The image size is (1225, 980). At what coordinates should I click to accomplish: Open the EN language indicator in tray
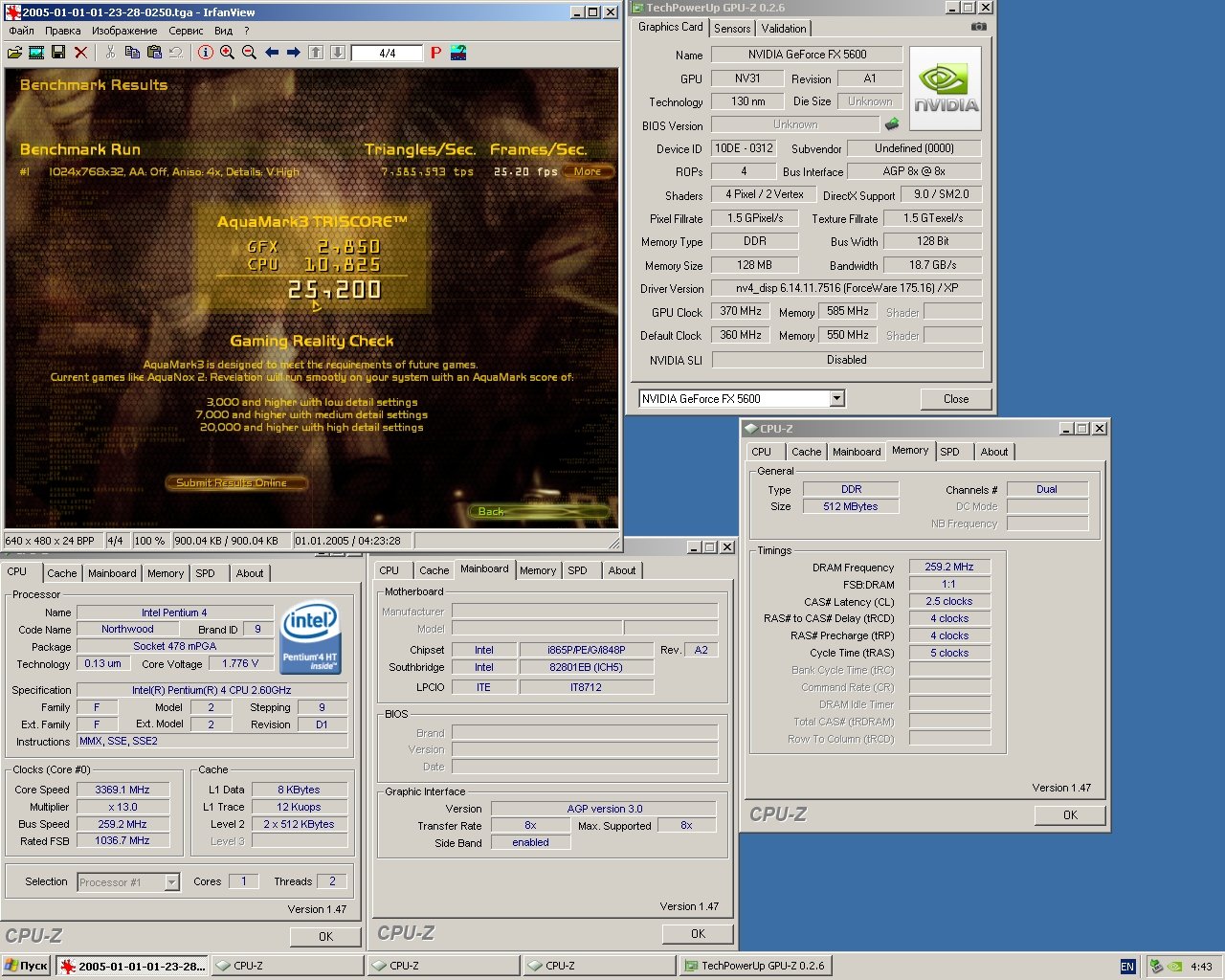coord(1127,966)
